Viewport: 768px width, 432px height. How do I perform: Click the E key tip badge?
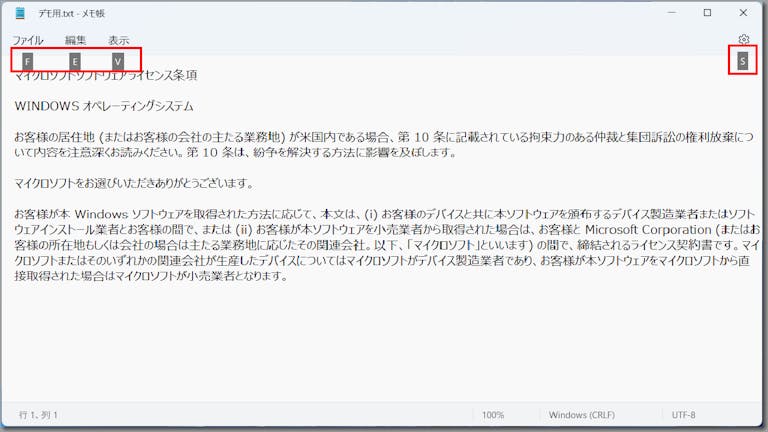75,62
